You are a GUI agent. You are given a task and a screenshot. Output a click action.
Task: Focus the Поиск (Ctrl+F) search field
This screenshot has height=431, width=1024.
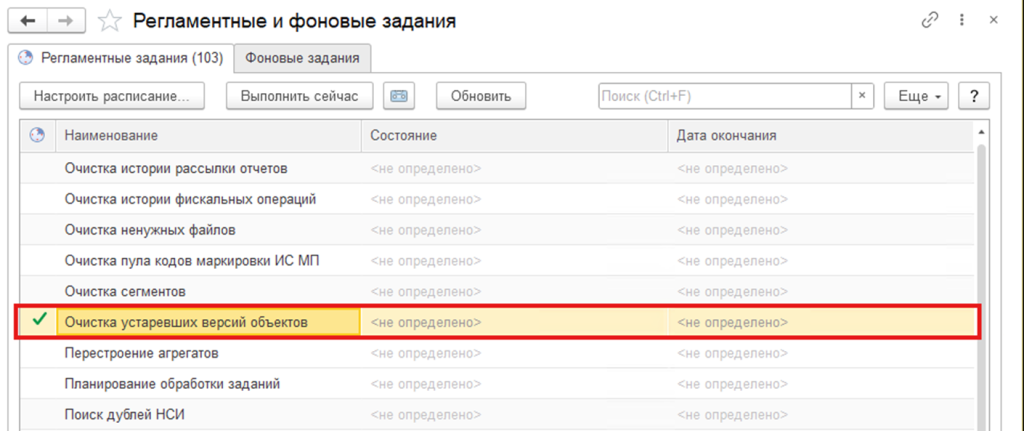(725, 96)
